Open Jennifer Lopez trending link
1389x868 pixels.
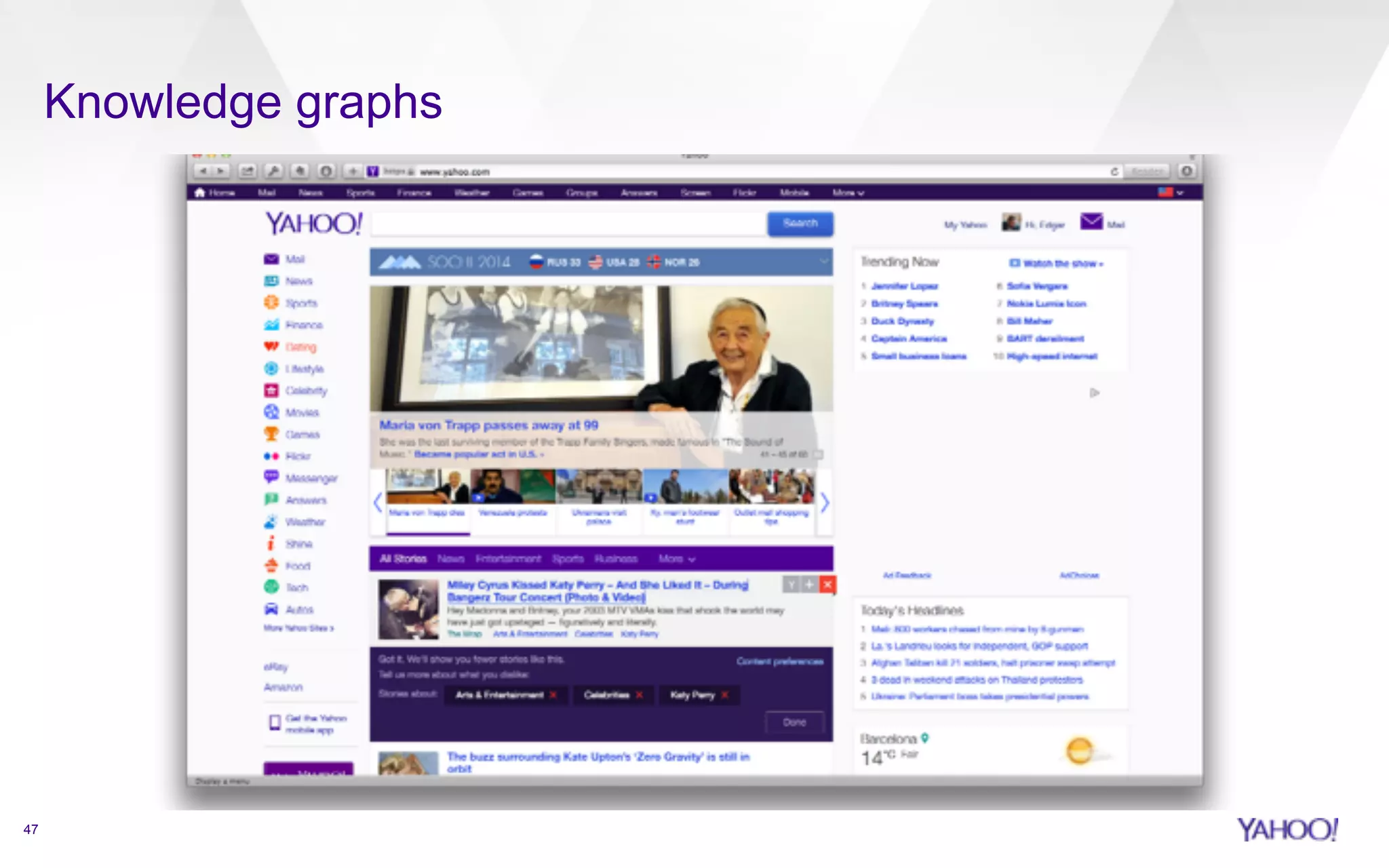pos(904,286)
